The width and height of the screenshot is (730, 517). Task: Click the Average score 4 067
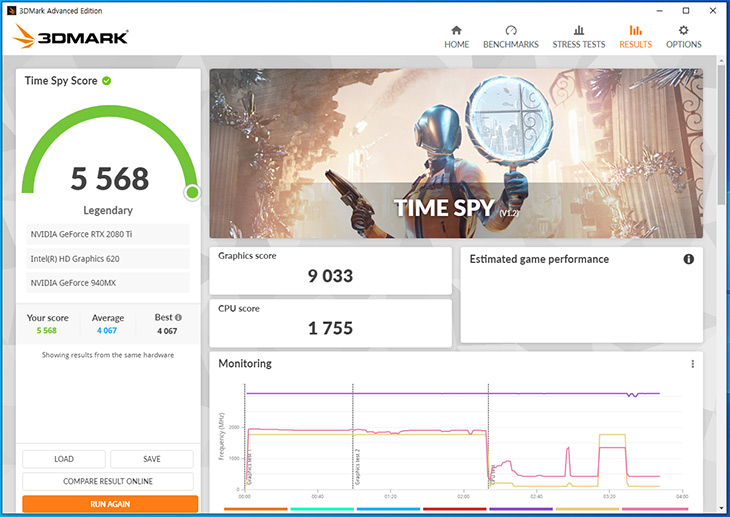point(107,331)
